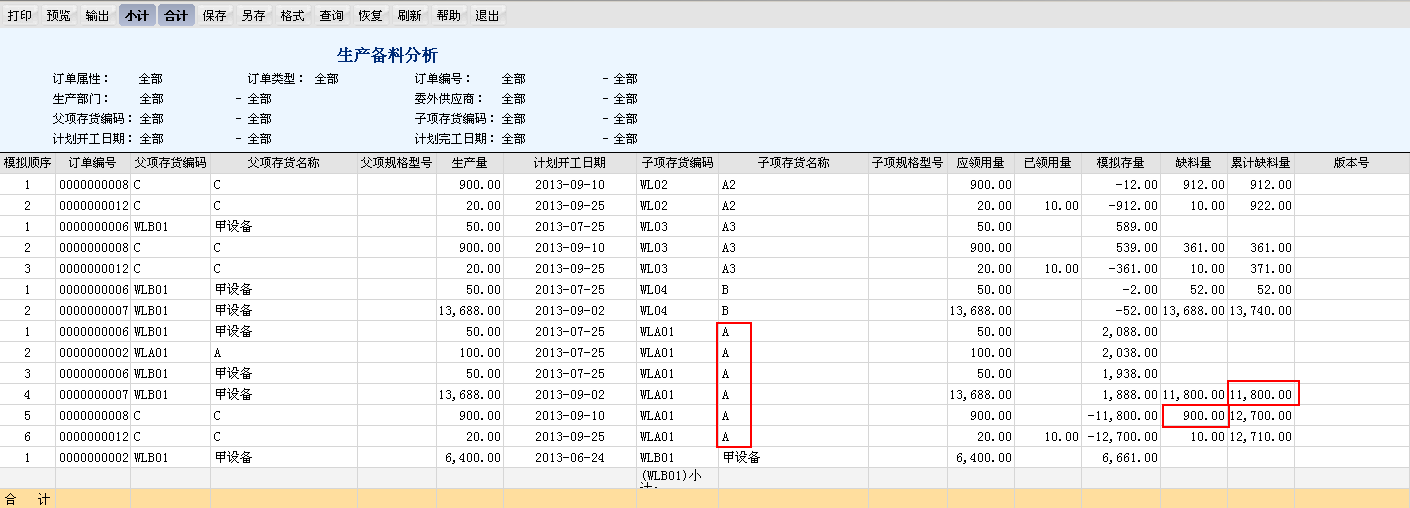Click 累计缺料量 cell 12,700.00

(1260, 415)
